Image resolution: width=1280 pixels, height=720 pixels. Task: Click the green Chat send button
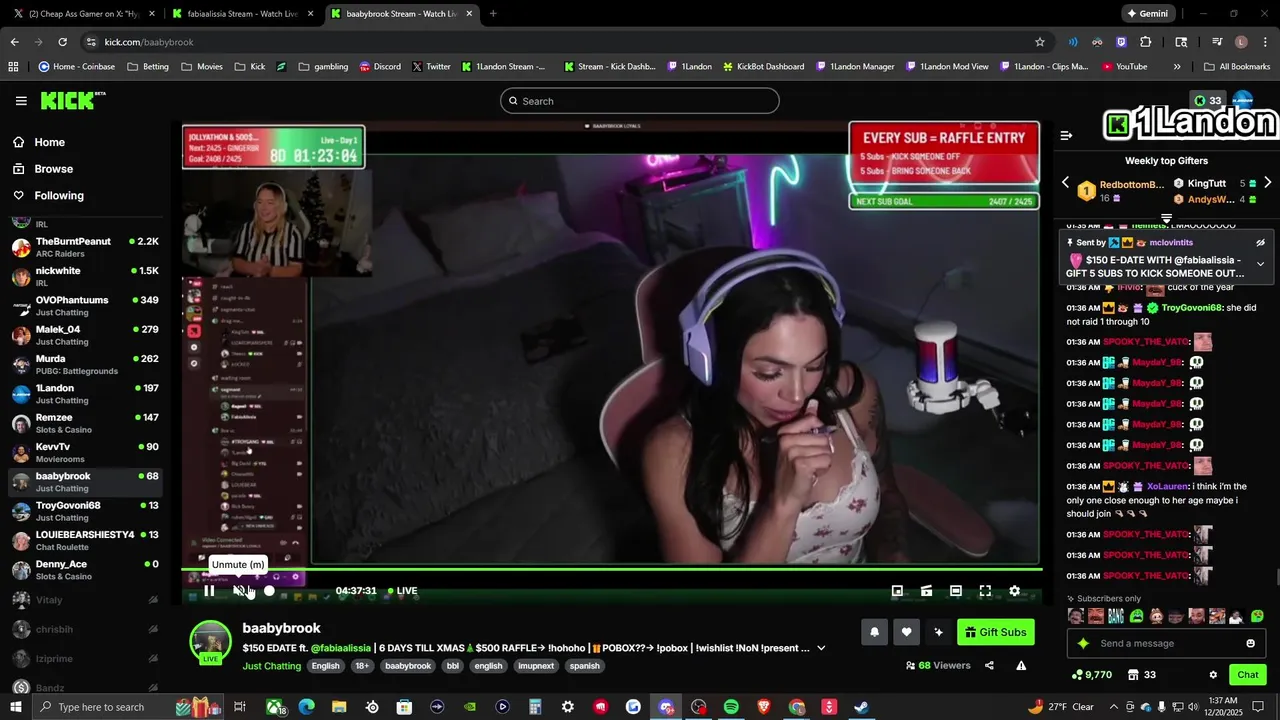click(x=1247, y=675)
